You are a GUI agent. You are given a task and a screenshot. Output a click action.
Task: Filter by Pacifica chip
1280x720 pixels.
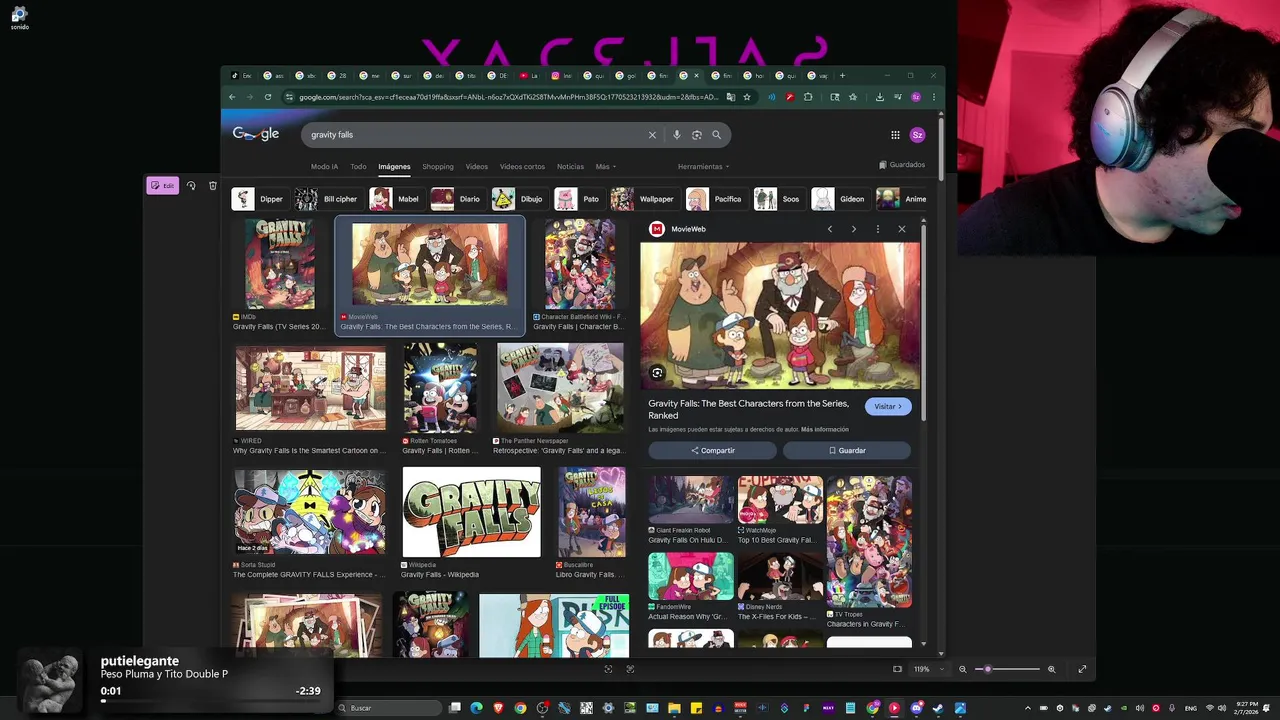[716, 199]
